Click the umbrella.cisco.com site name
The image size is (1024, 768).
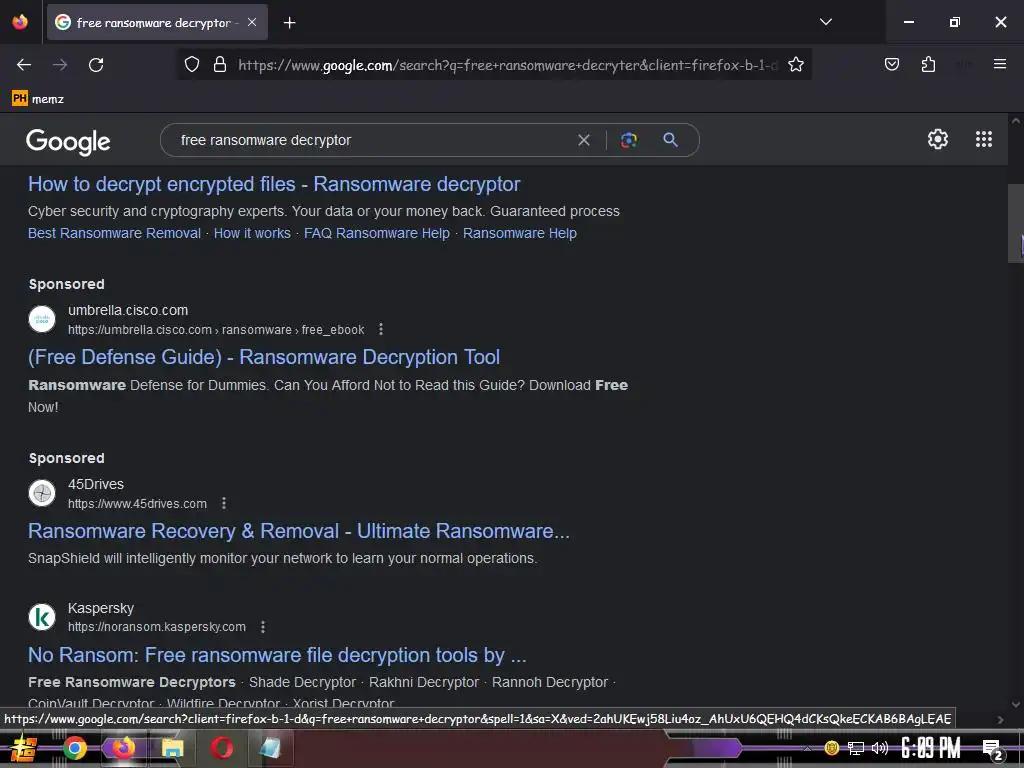(x=128, y=310)
